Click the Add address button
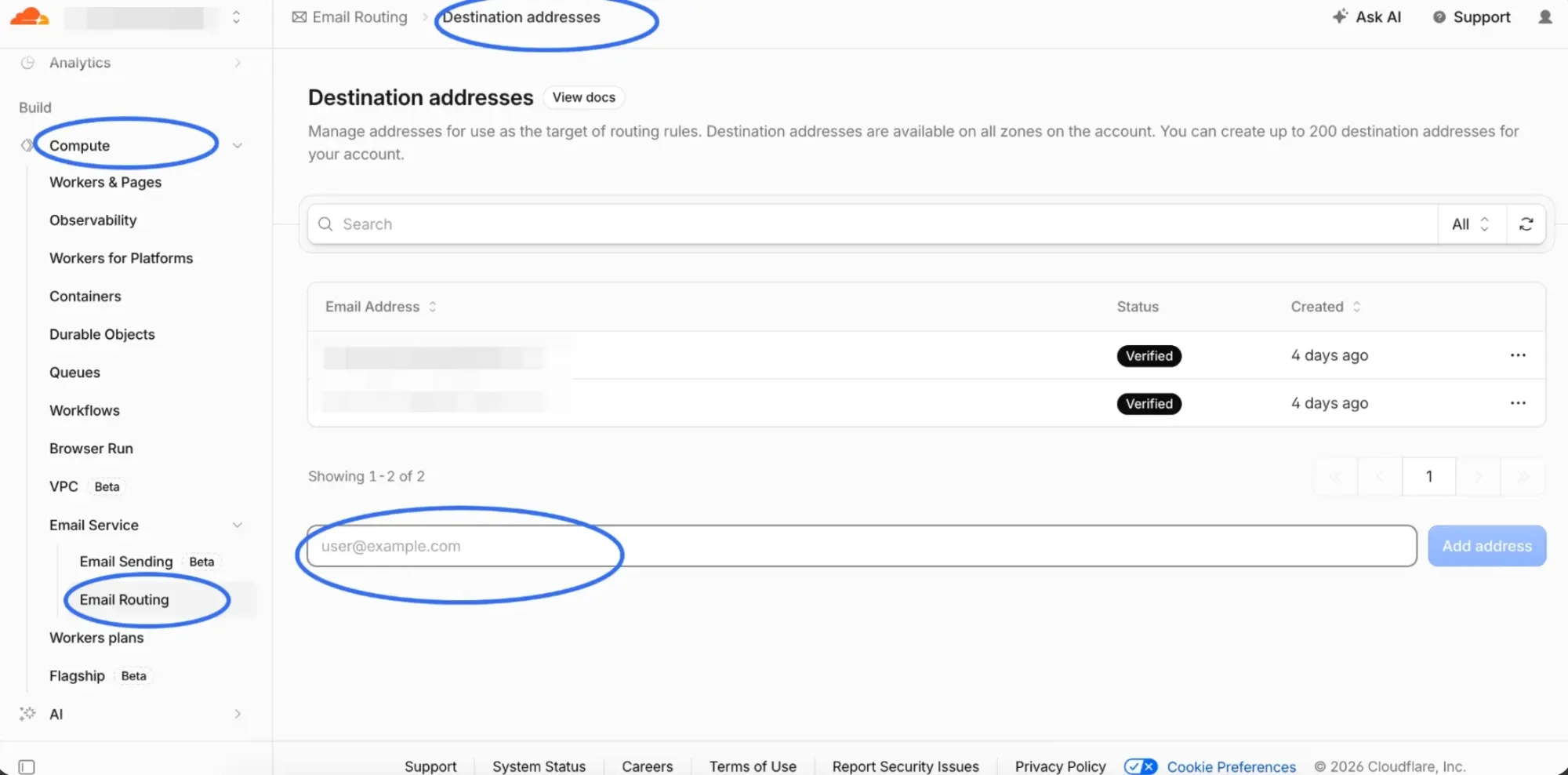This screenshot has width=1568, height=775. coord(1486,546)
